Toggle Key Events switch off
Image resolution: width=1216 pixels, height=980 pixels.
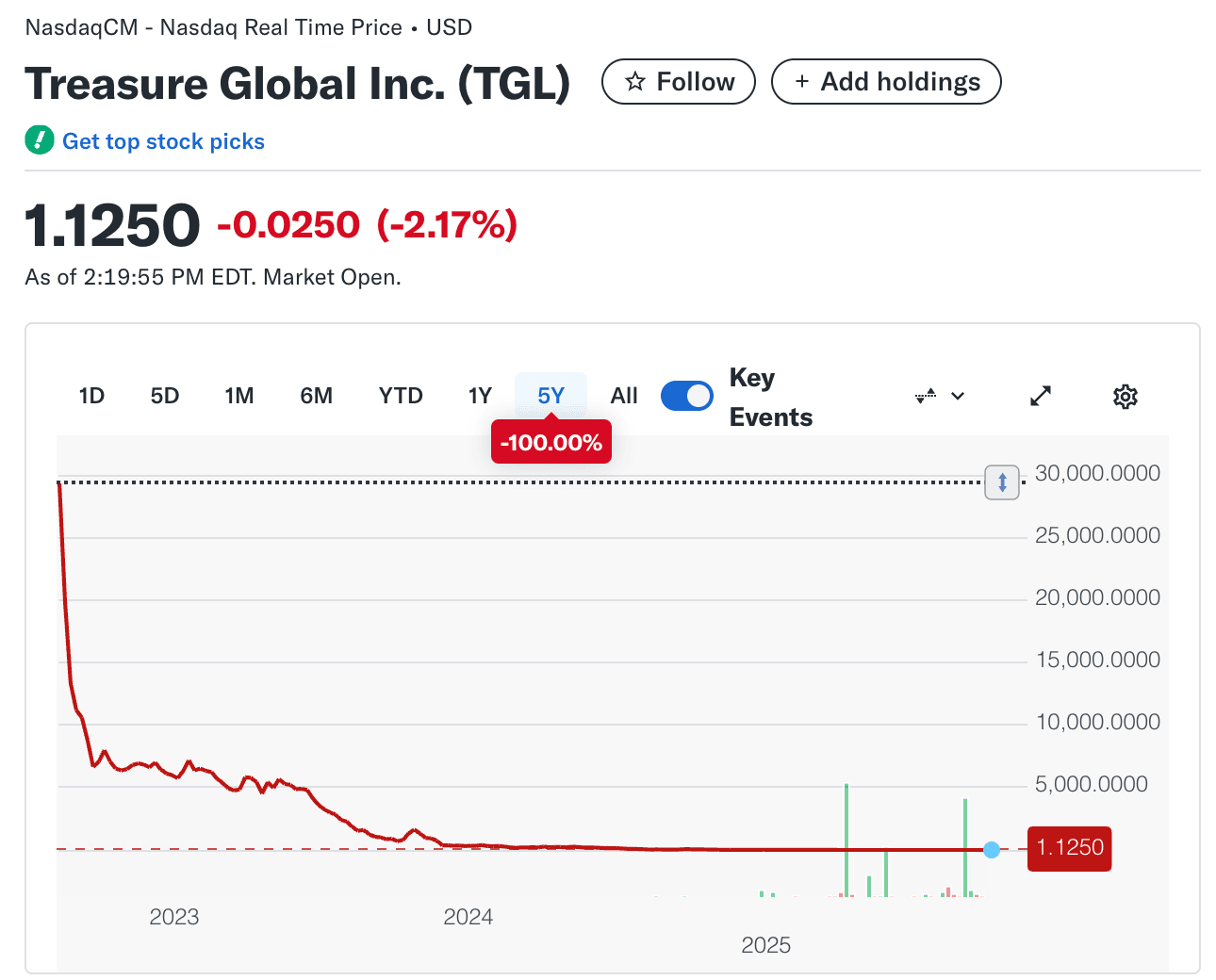(687, 396)
